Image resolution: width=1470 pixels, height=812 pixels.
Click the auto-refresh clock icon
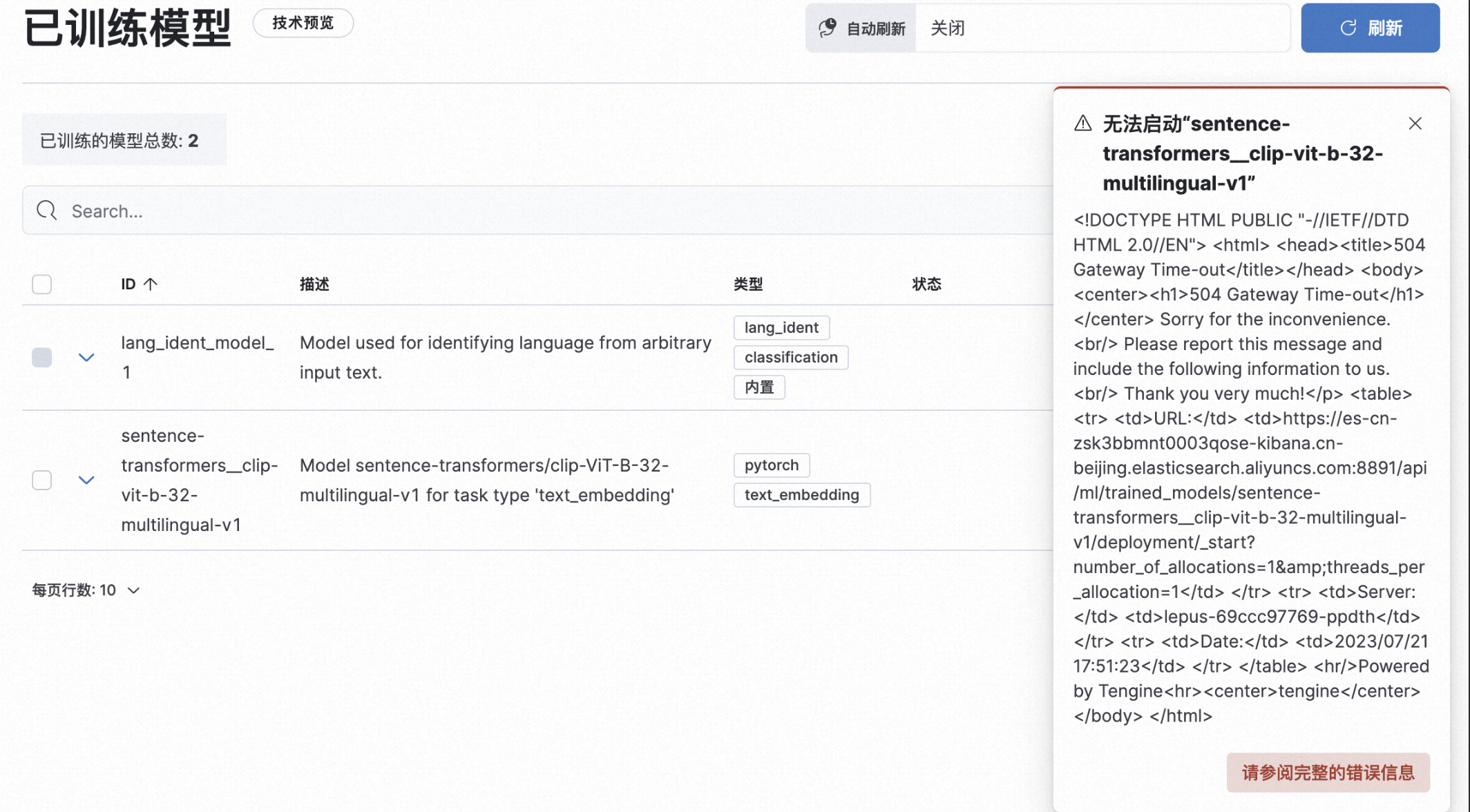(828, 28)
